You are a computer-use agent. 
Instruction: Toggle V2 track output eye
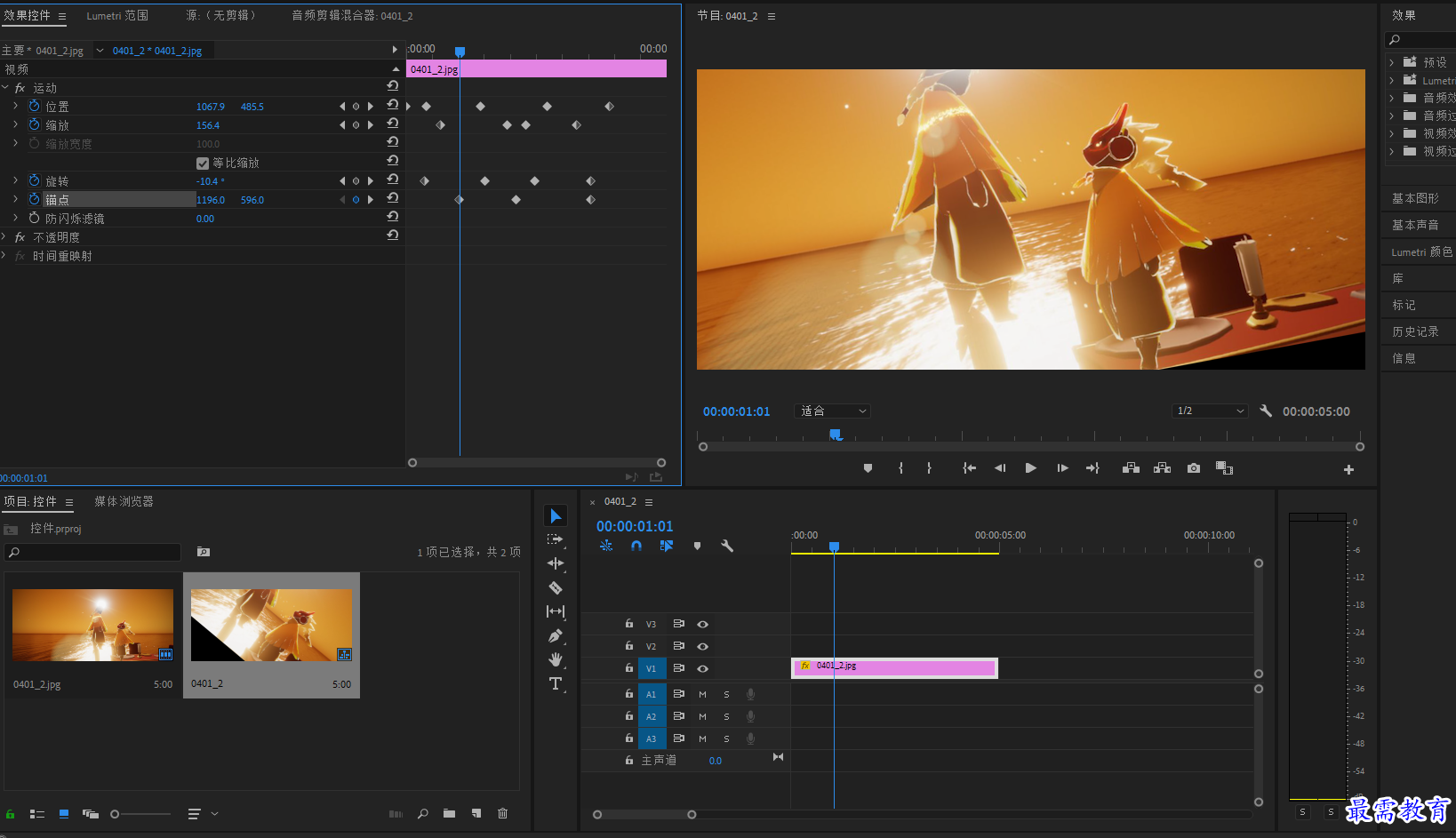pos(702,646)
